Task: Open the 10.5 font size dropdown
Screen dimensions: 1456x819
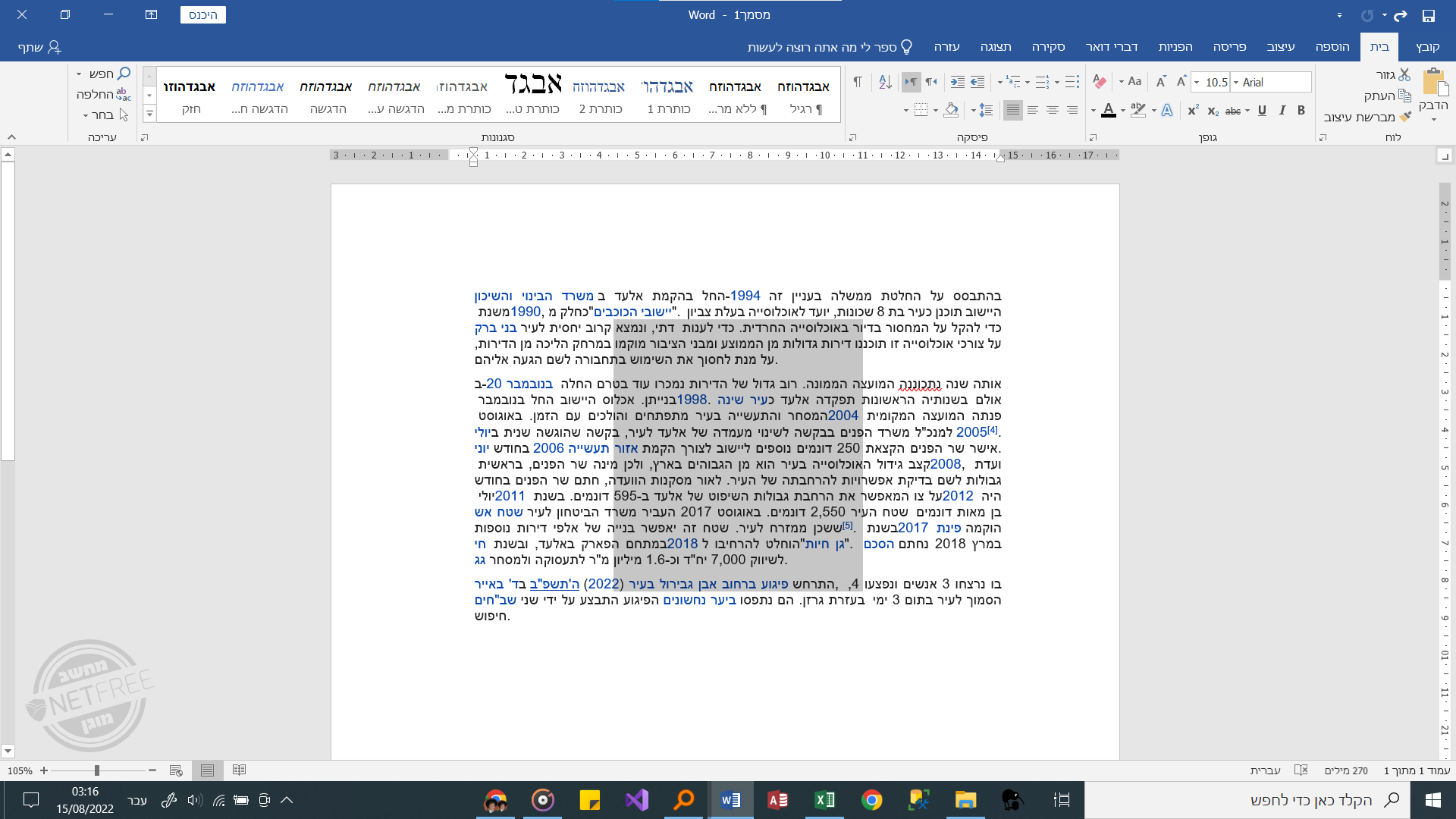Action: pyautogui.click(x=1197, y=82)
